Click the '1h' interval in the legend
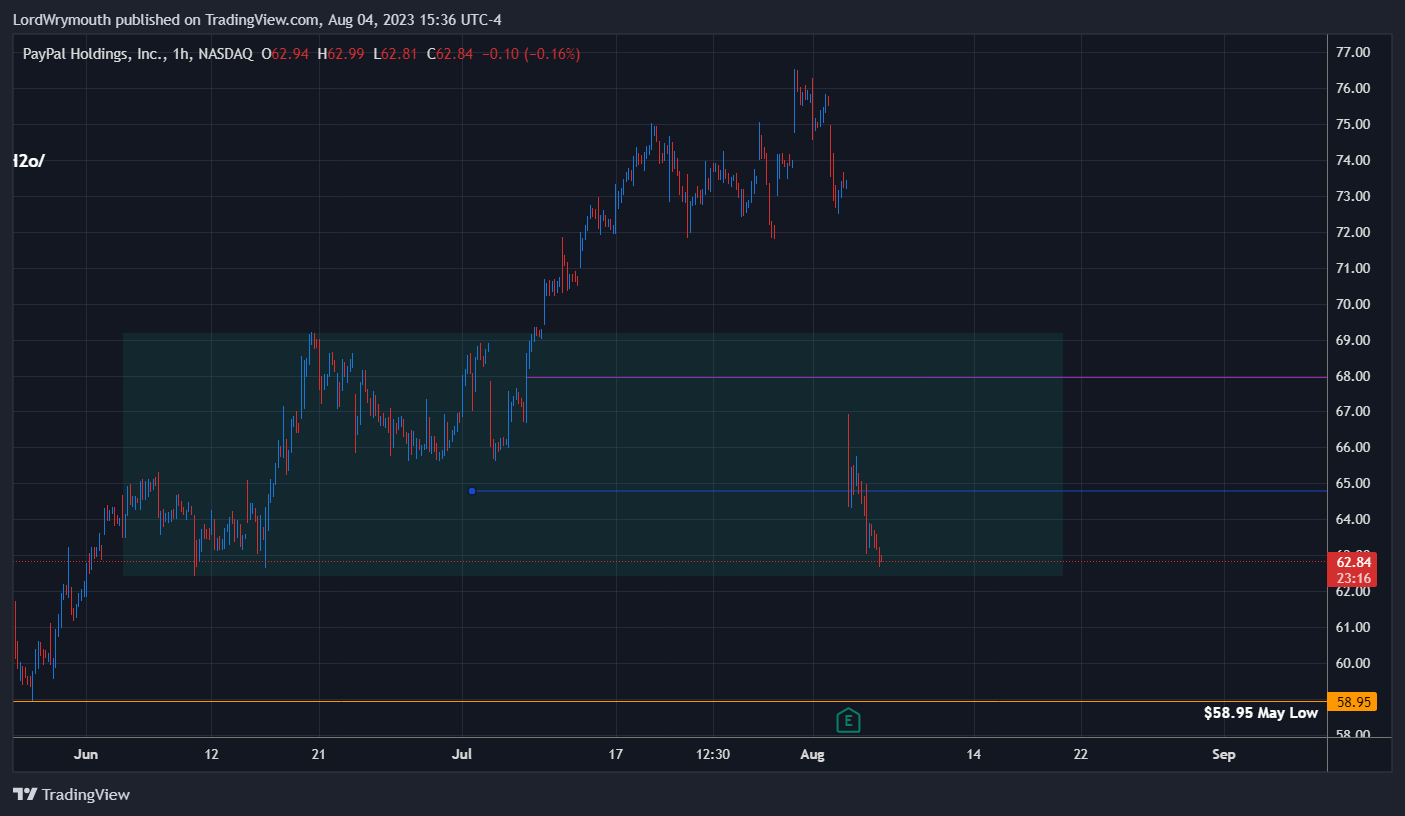Viewport: 1405px width, 816px height. point(181,54)
